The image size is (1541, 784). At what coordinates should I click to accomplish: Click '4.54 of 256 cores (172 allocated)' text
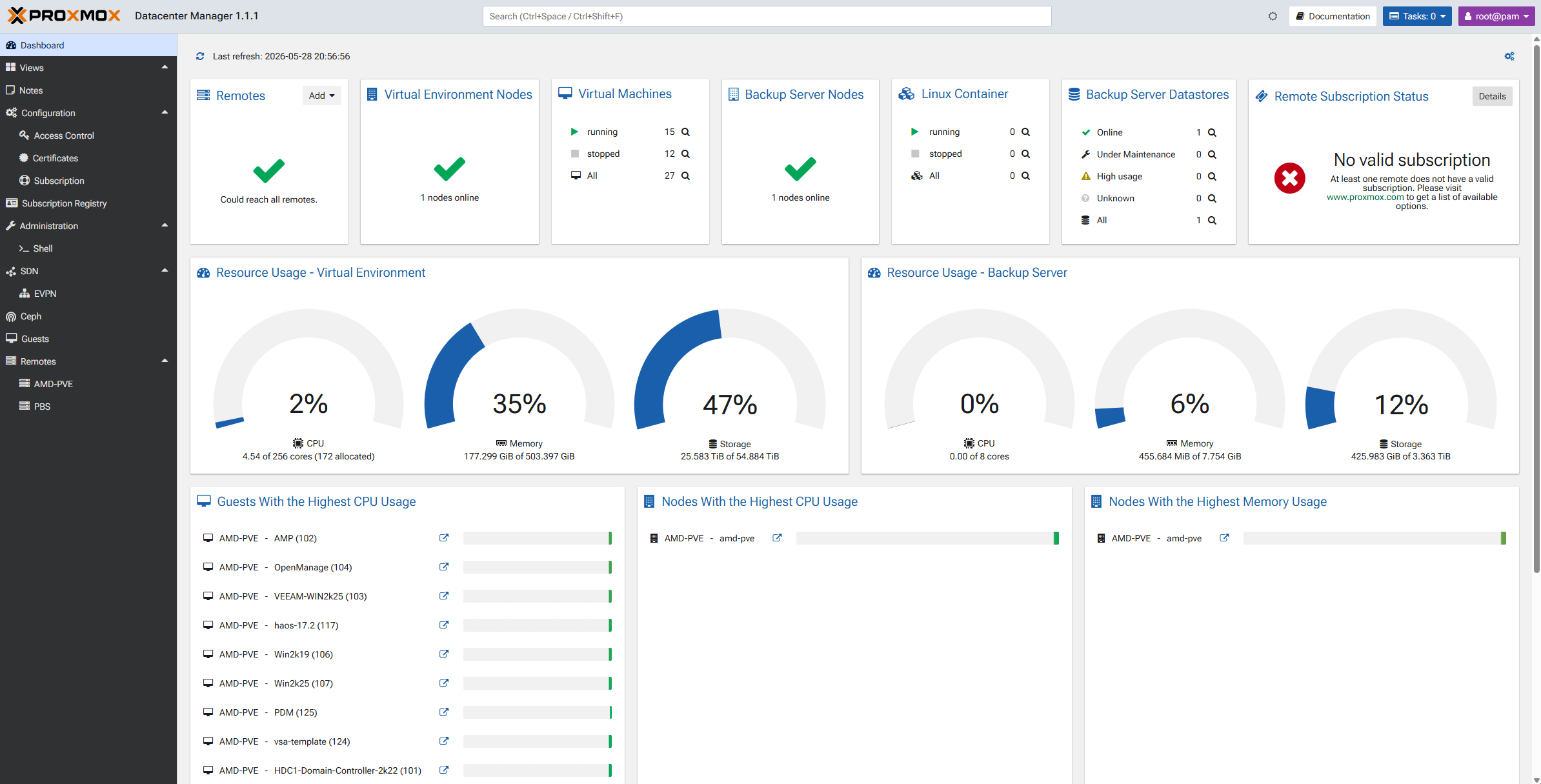(x=308, y=456)
